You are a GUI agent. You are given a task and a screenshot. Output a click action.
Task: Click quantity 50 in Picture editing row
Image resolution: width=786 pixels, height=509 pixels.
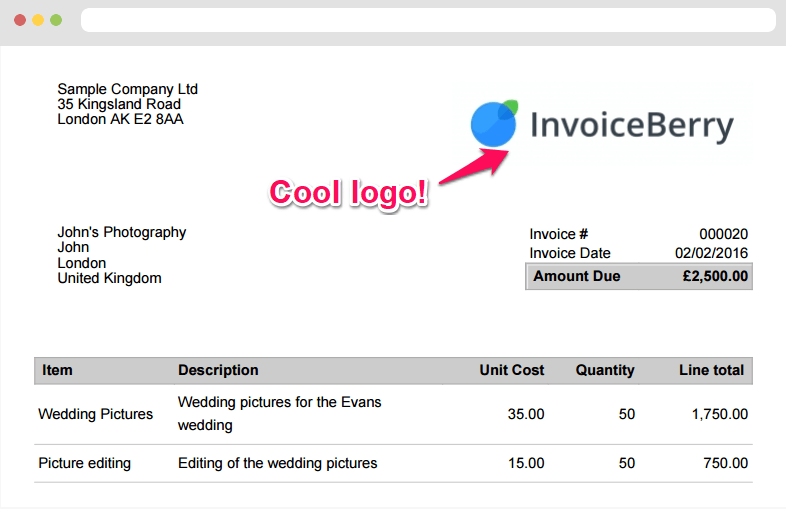pos(627,463)
